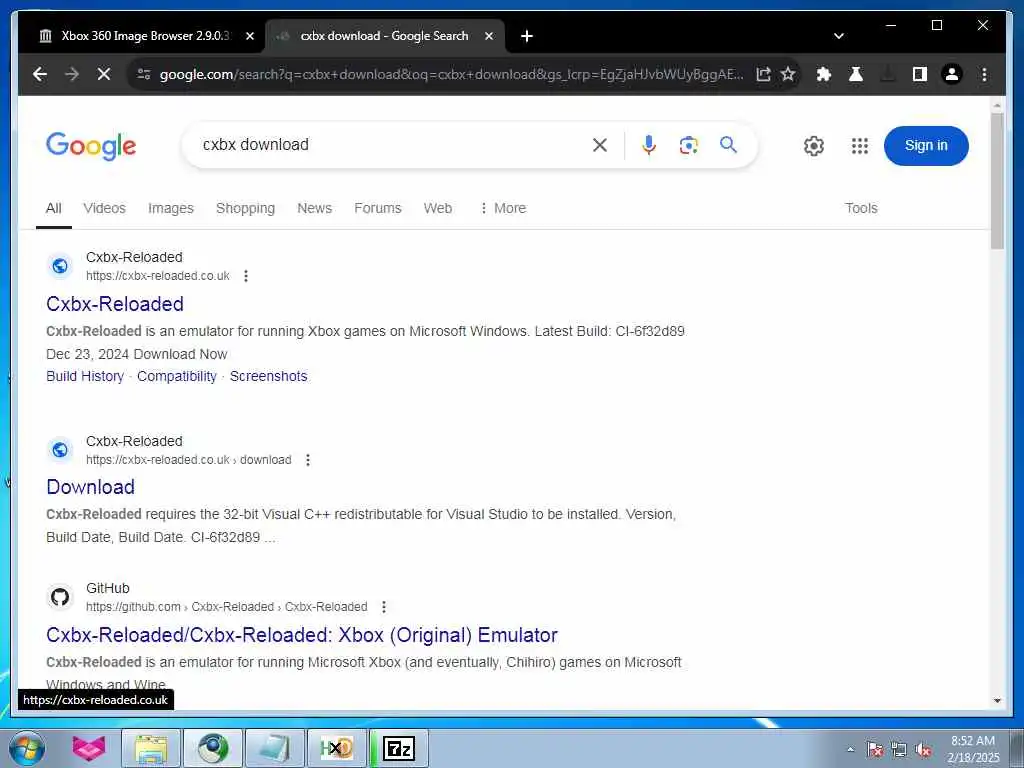Select the Videos search tab

tap(104, 208)
